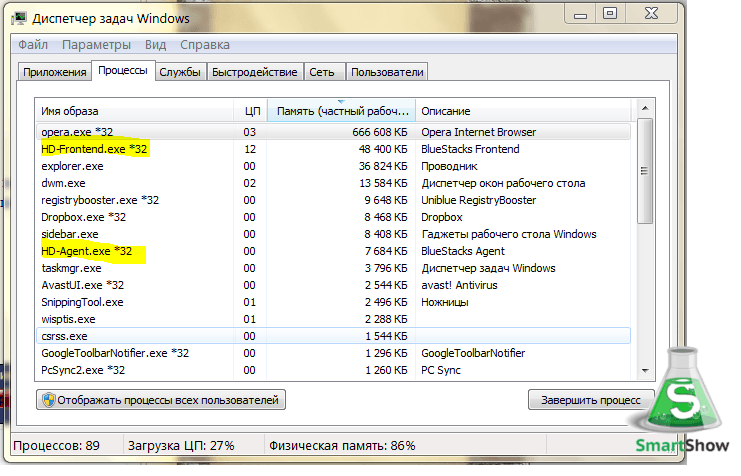Click the 13 584 КБ memory value
The height and width of the screenshot is (476, 741).
(x=383, y=183)
